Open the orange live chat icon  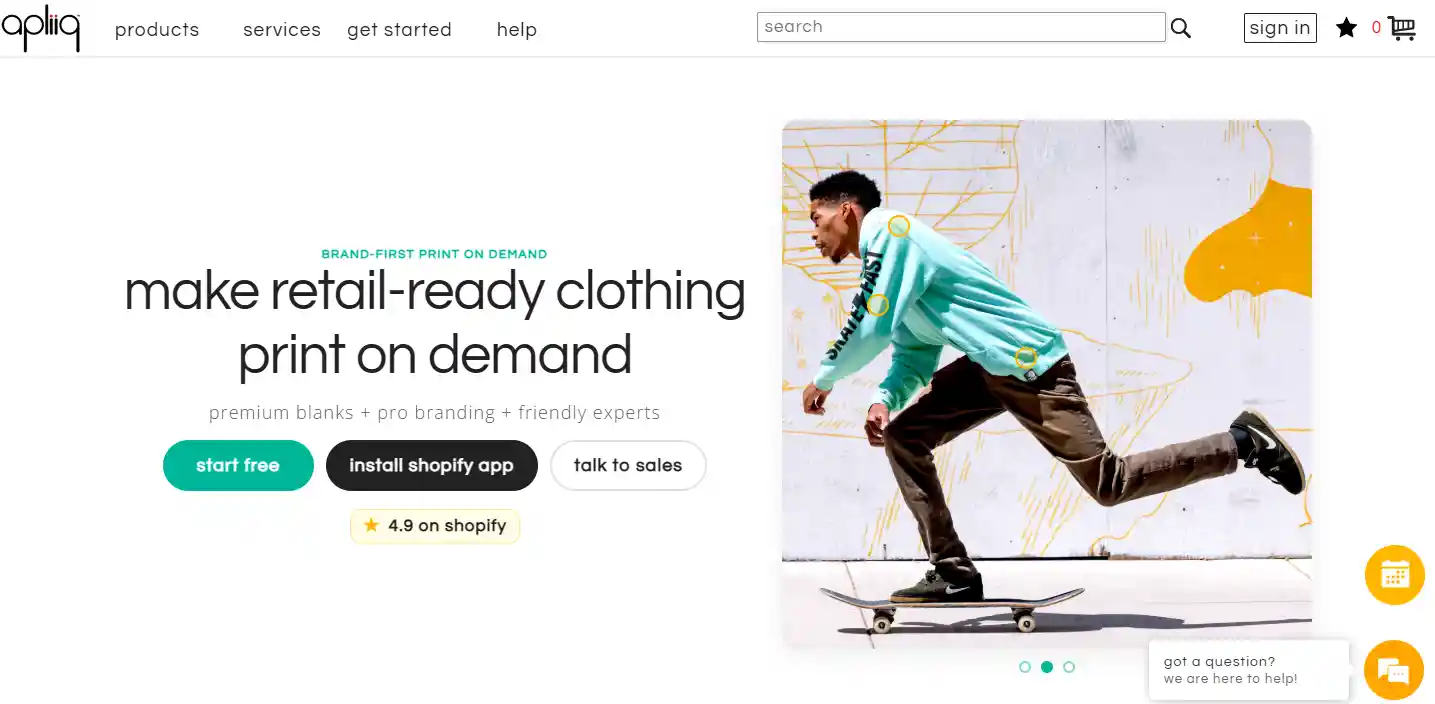[x=1394, y=669]
